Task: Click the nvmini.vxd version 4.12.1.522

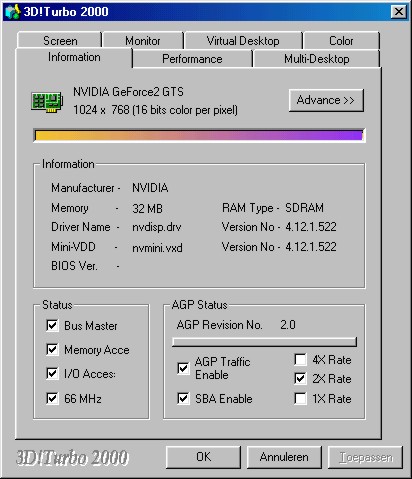Action: pyautogui.click(x=311, y=247)
